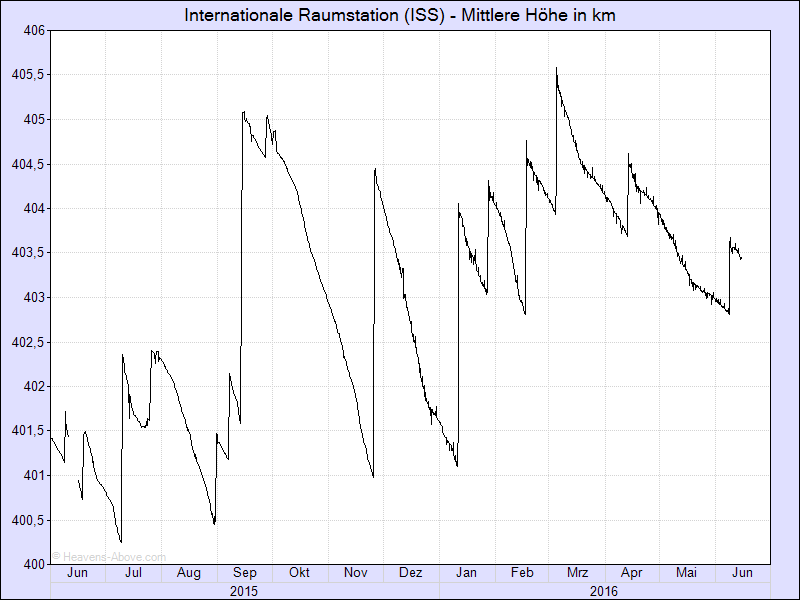Image resolution: width=800 pixels, height=600 pixels.
Task: Click the "Dez" month label
Action: click(x=411, y=573)
